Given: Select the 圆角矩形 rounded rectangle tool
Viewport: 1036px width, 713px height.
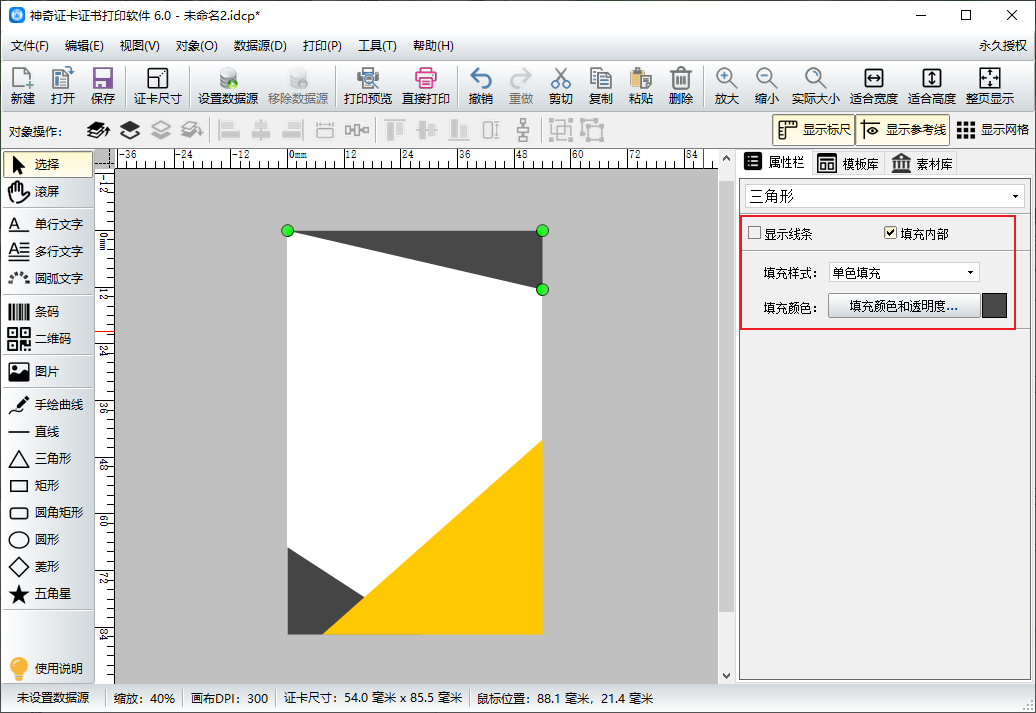Looking at the screenshot, I should (x=48, y=513).
